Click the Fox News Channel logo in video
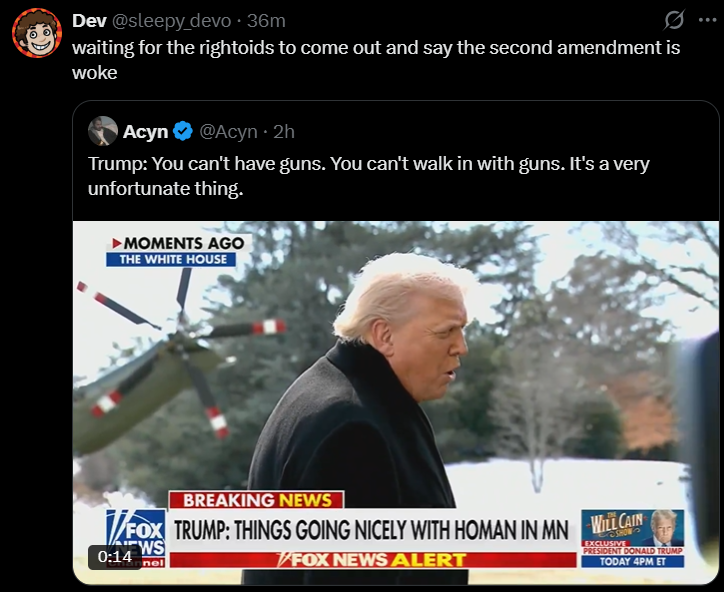Screen dimensions: 724x592 click(x=136, y=538)
